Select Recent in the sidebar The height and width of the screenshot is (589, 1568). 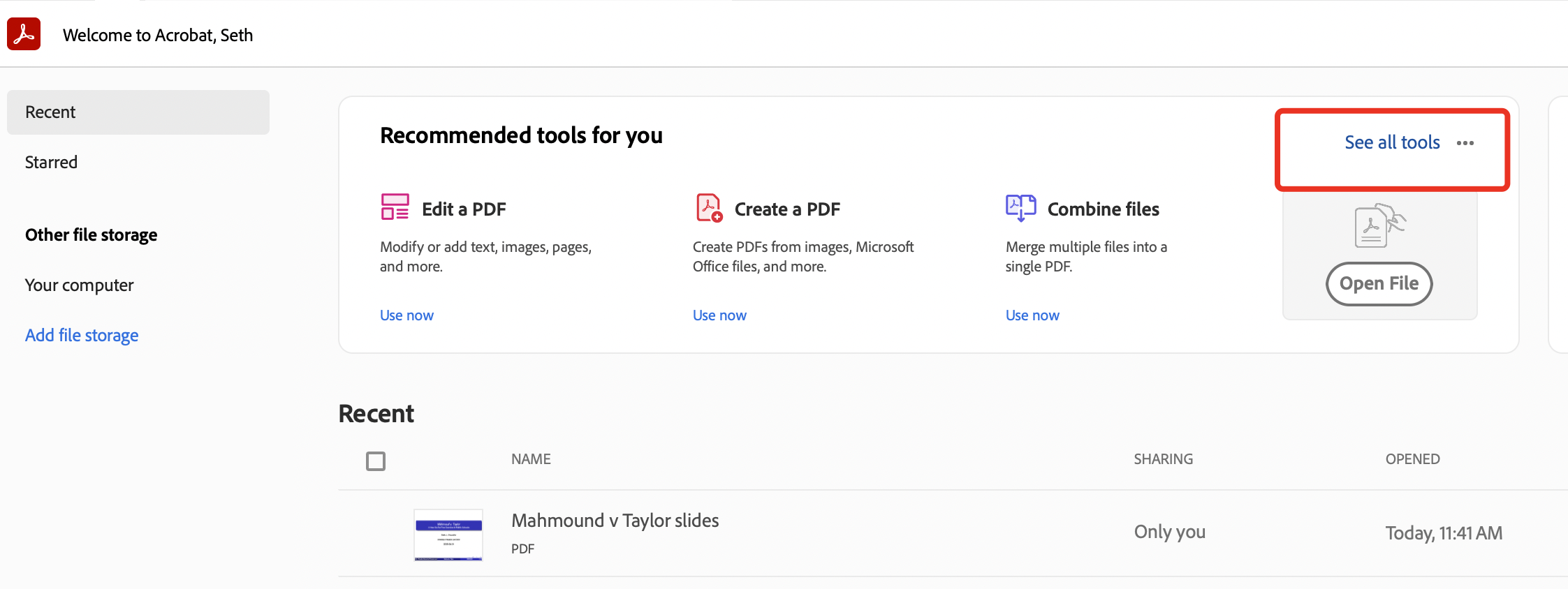(x=138, y=112)
